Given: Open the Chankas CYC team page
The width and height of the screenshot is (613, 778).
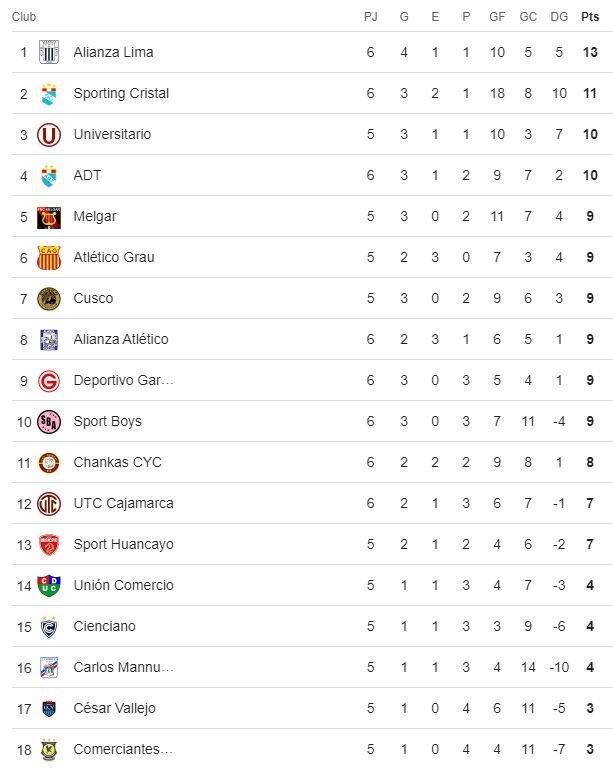Looking at the screenshot, I should point(117,462).
